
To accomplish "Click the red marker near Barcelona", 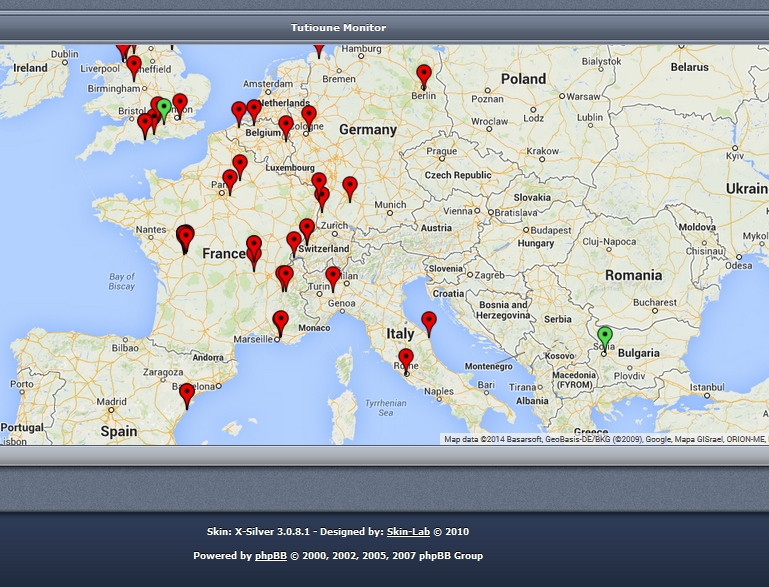I will (x=187, y=394).
